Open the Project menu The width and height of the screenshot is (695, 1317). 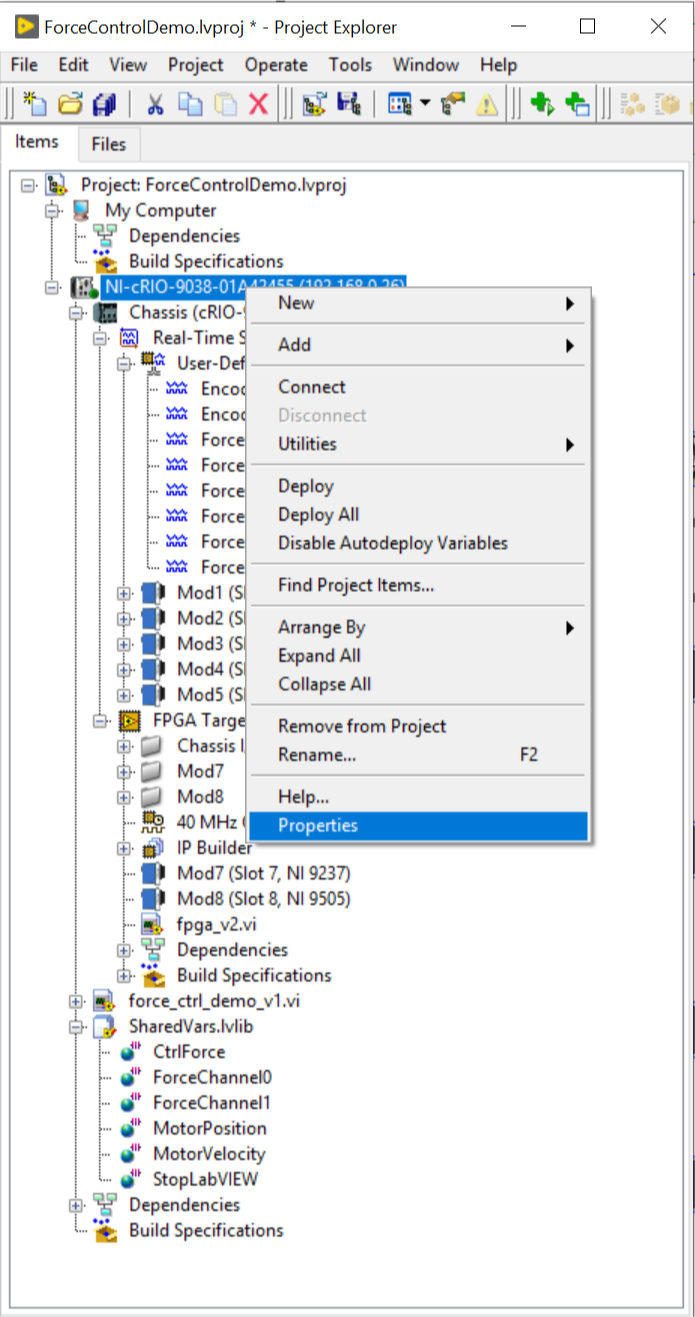(x=196, y=65)
